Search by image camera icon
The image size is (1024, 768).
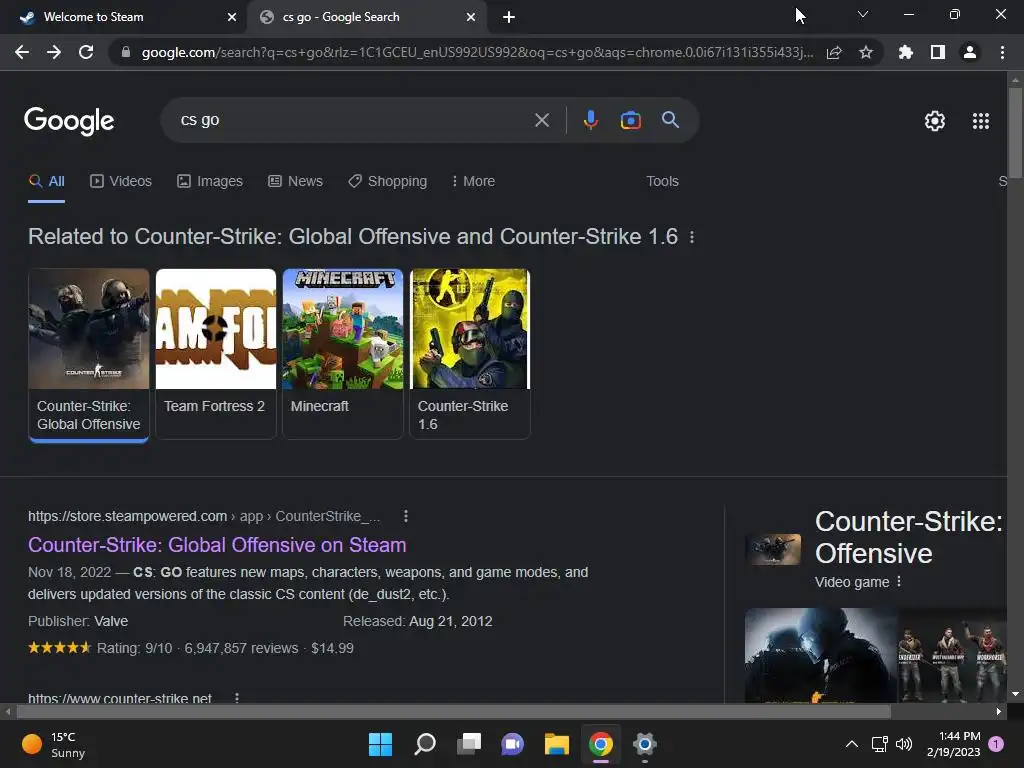630,120
